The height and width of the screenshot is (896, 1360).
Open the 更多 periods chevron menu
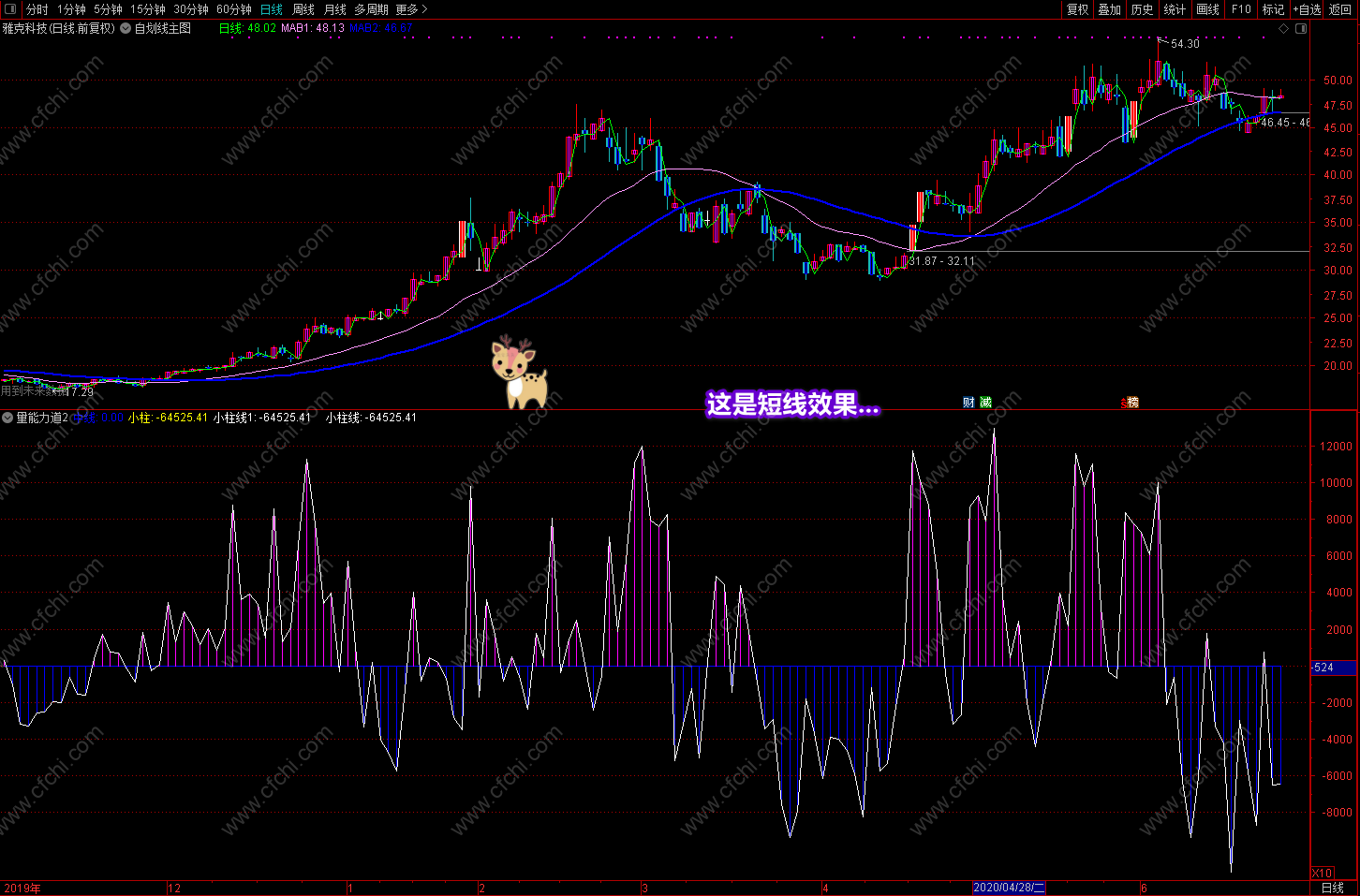pyautogui.click(x=411, y=9)
